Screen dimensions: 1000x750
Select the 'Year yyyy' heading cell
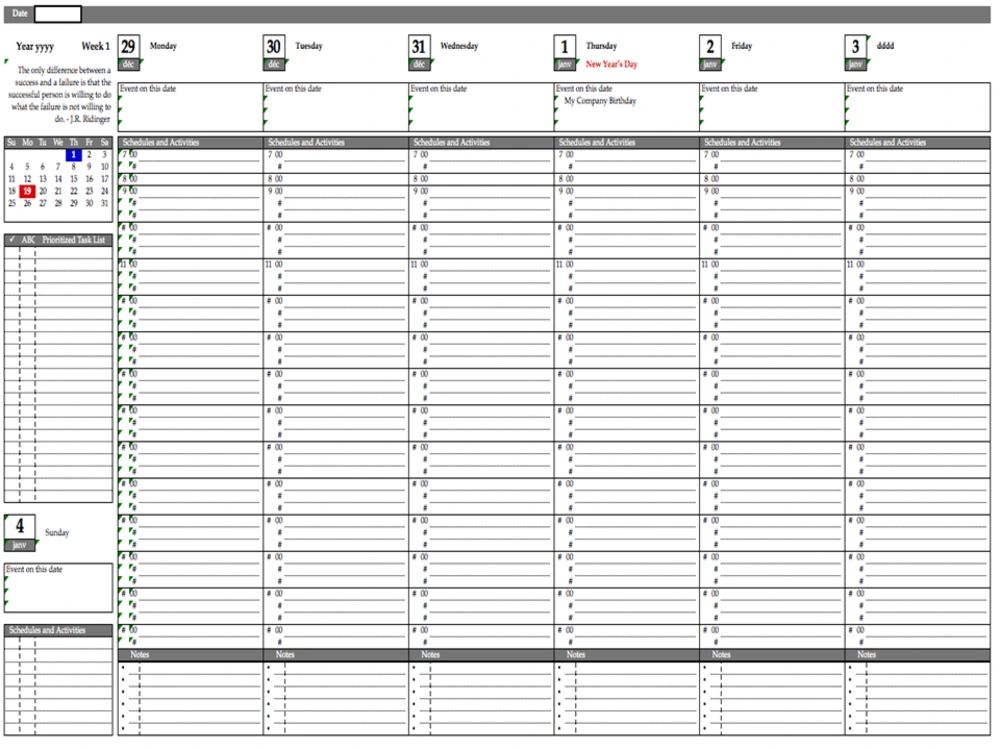pos(35,47)
